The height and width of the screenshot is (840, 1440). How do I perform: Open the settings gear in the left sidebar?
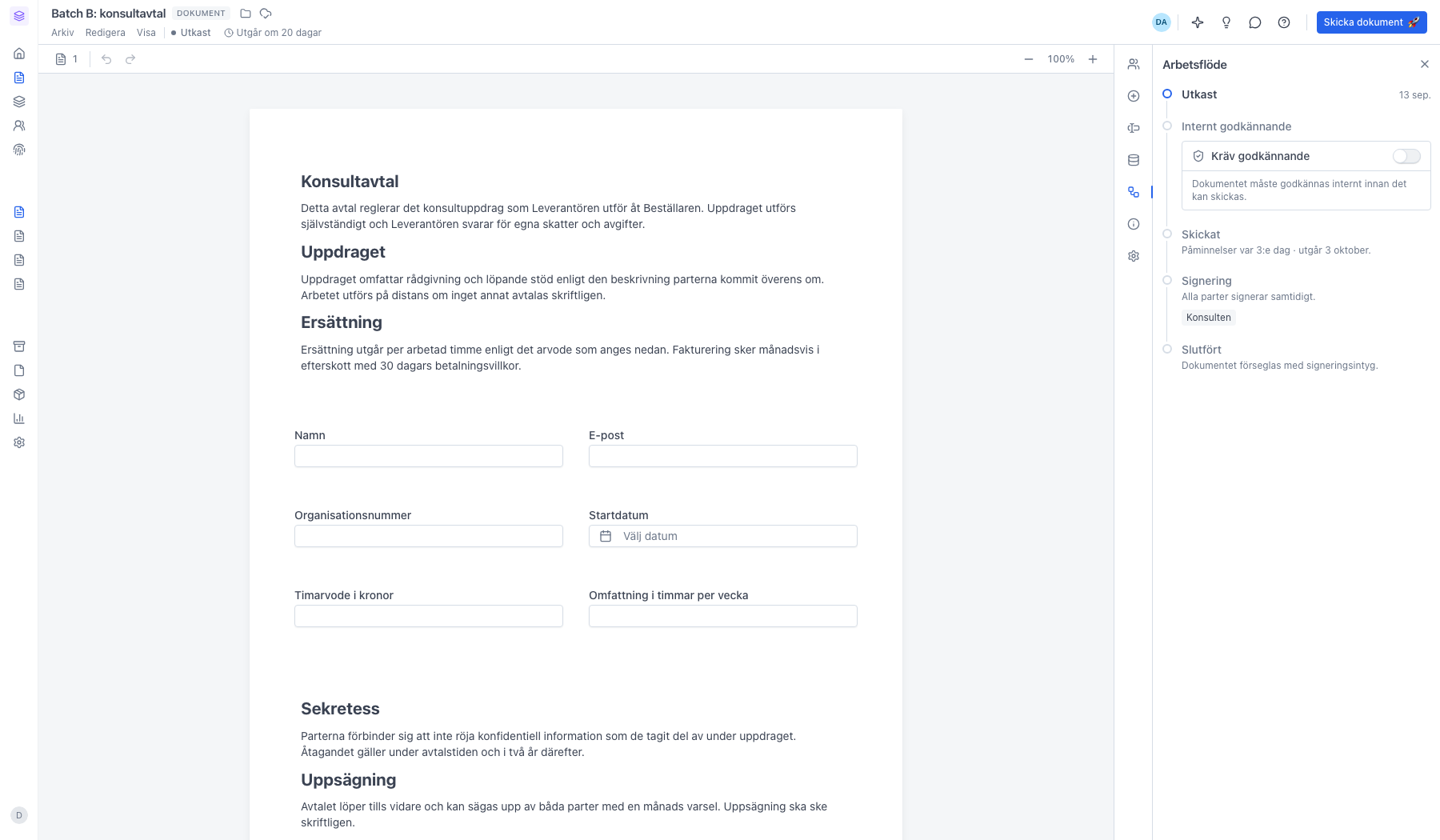19,442
